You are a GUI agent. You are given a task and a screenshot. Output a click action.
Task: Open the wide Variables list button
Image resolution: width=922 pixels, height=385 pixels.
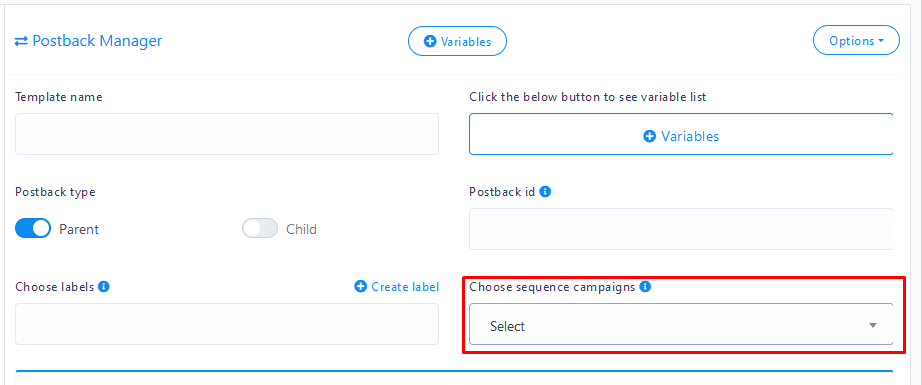(681, 134)
